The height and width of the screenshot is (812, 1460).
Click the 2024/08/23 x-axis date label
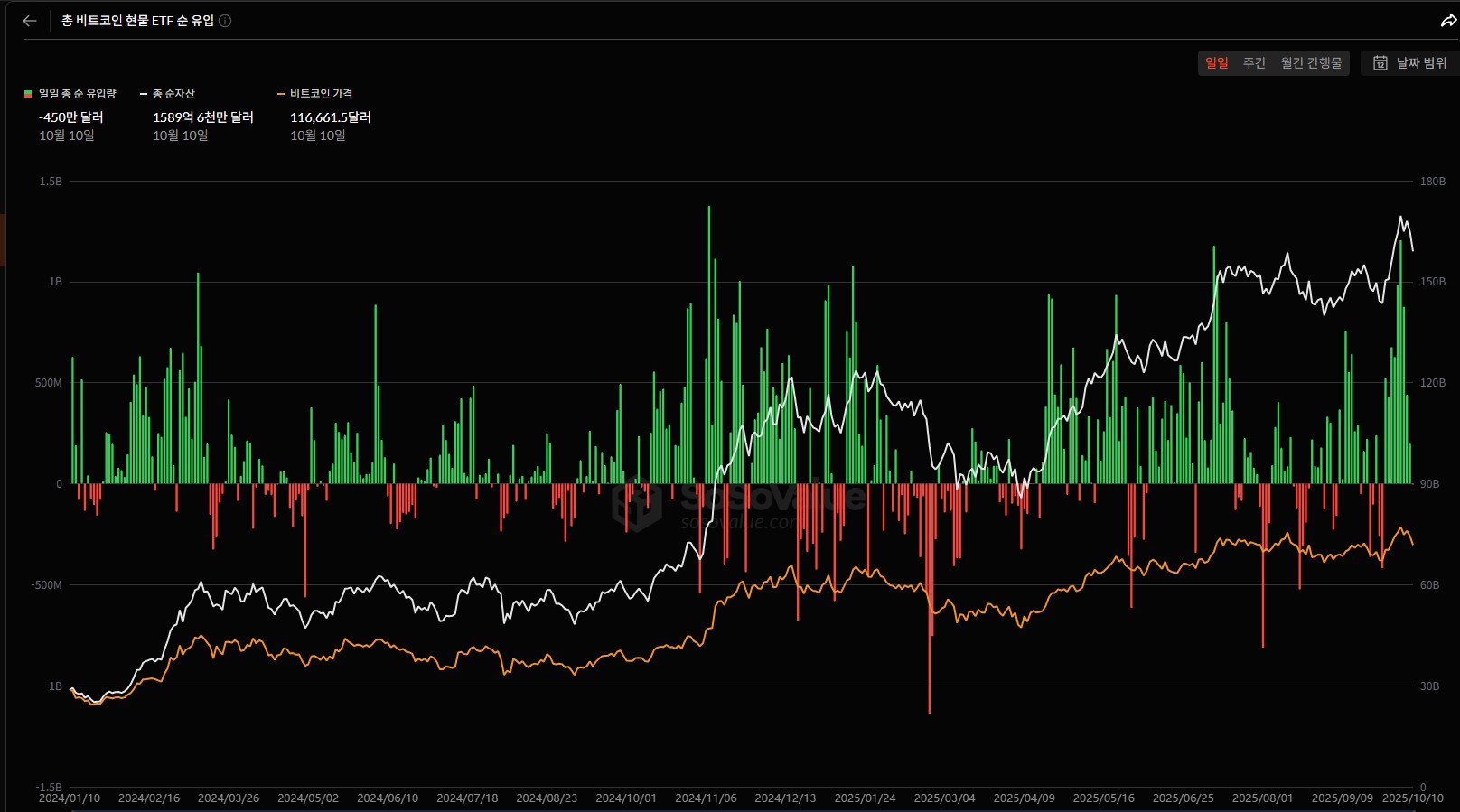pyautogui.click(x=547, y=798)
